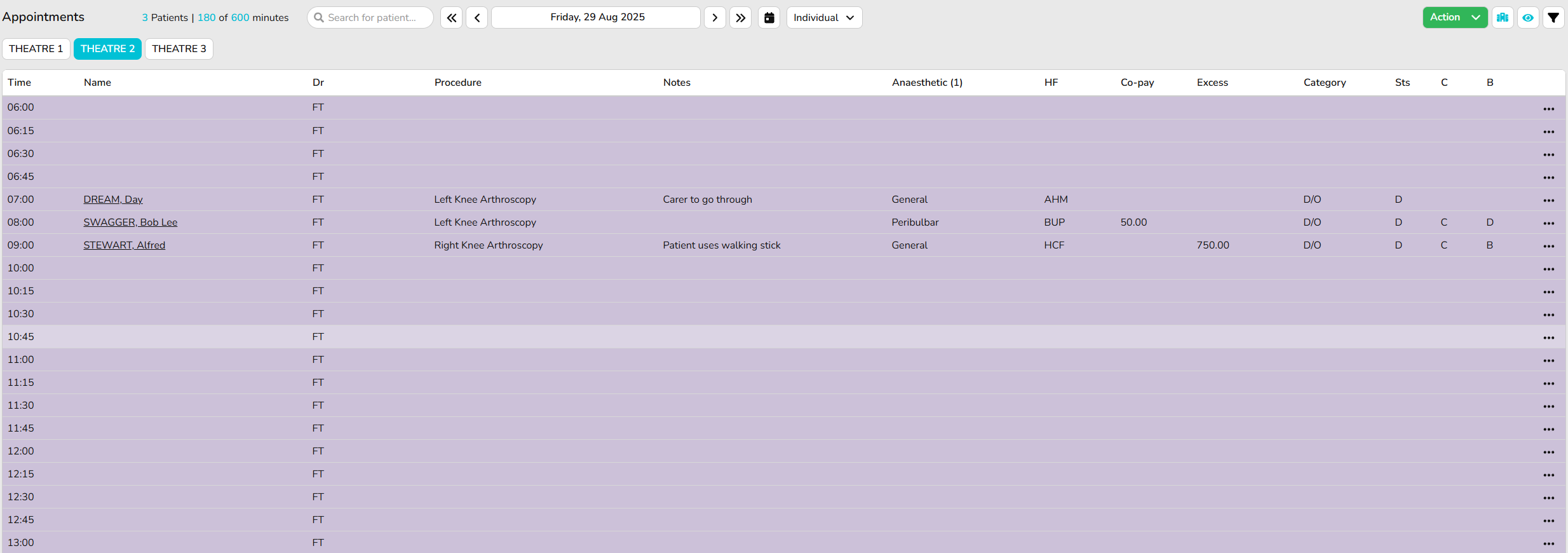Open the three-dot menu for STEWART, Alfred row
This screenshot has height=553, width=1568.
pos(1548,246)
